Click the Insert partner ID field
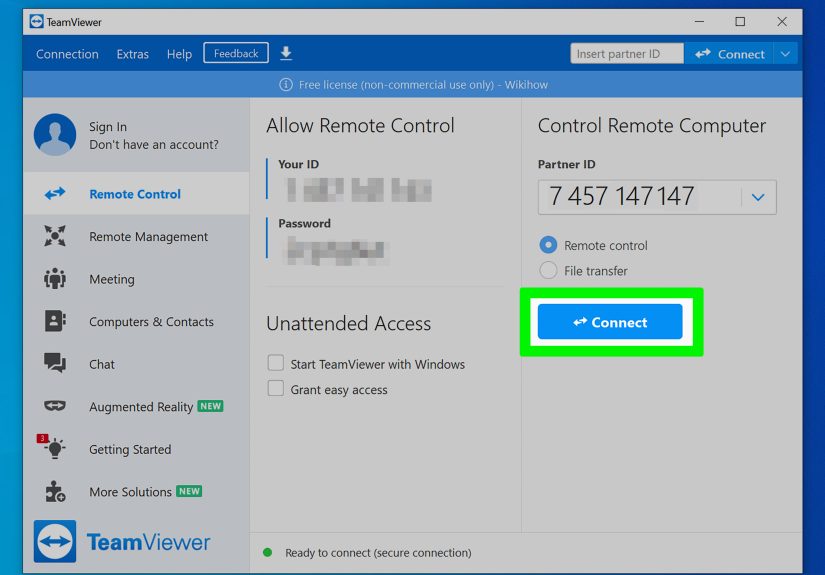Viewport: 825px width, 575px height. tap(627, 54)
